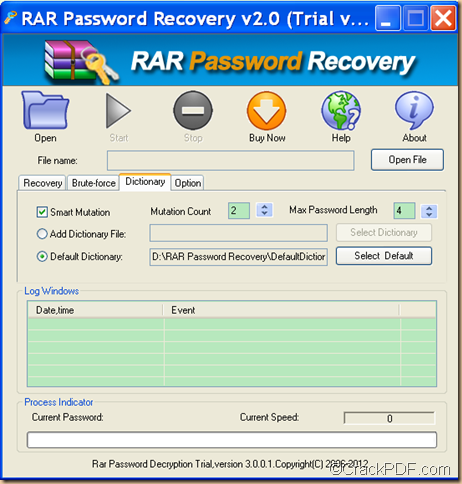462x484 pixels.
Task: Open Help via globe icon
Action: (x=341, y=110)
